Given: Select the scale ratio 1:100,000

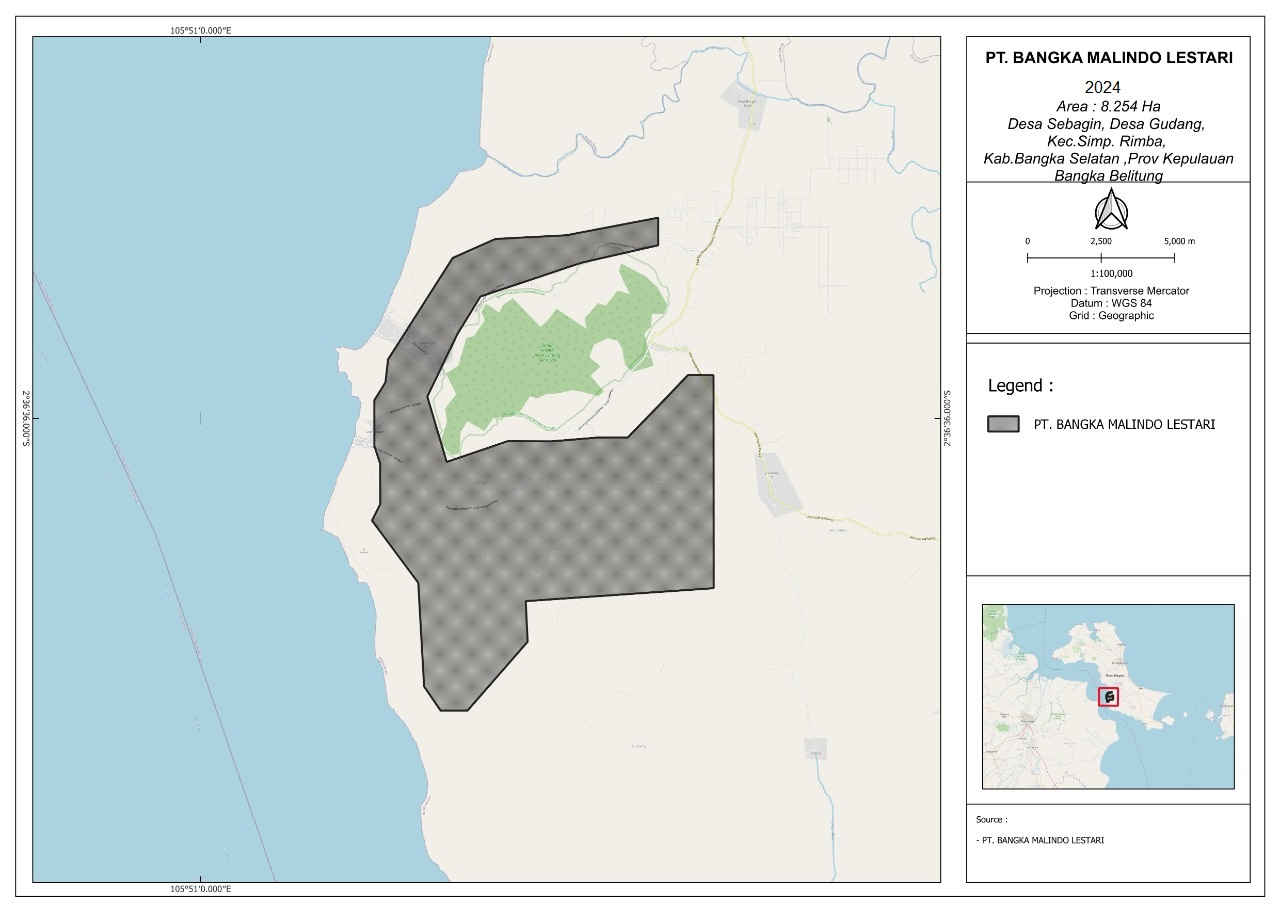Looking at the screenshot, I should coord(1111,273).
